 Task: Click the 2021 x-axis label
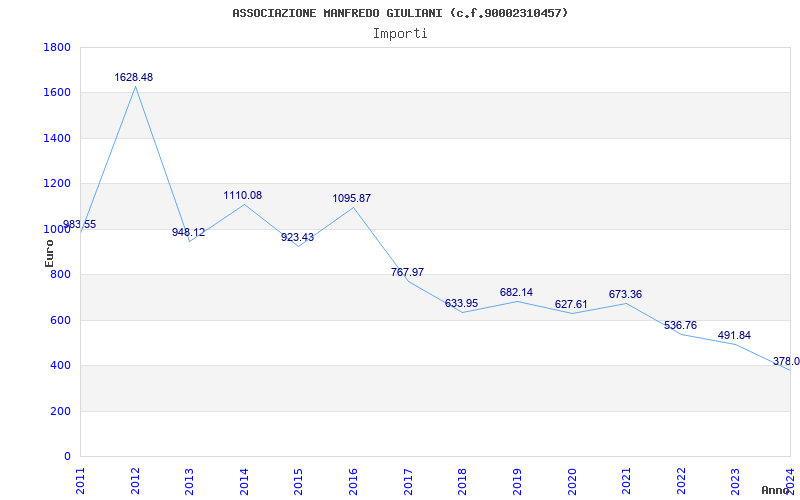627,482
